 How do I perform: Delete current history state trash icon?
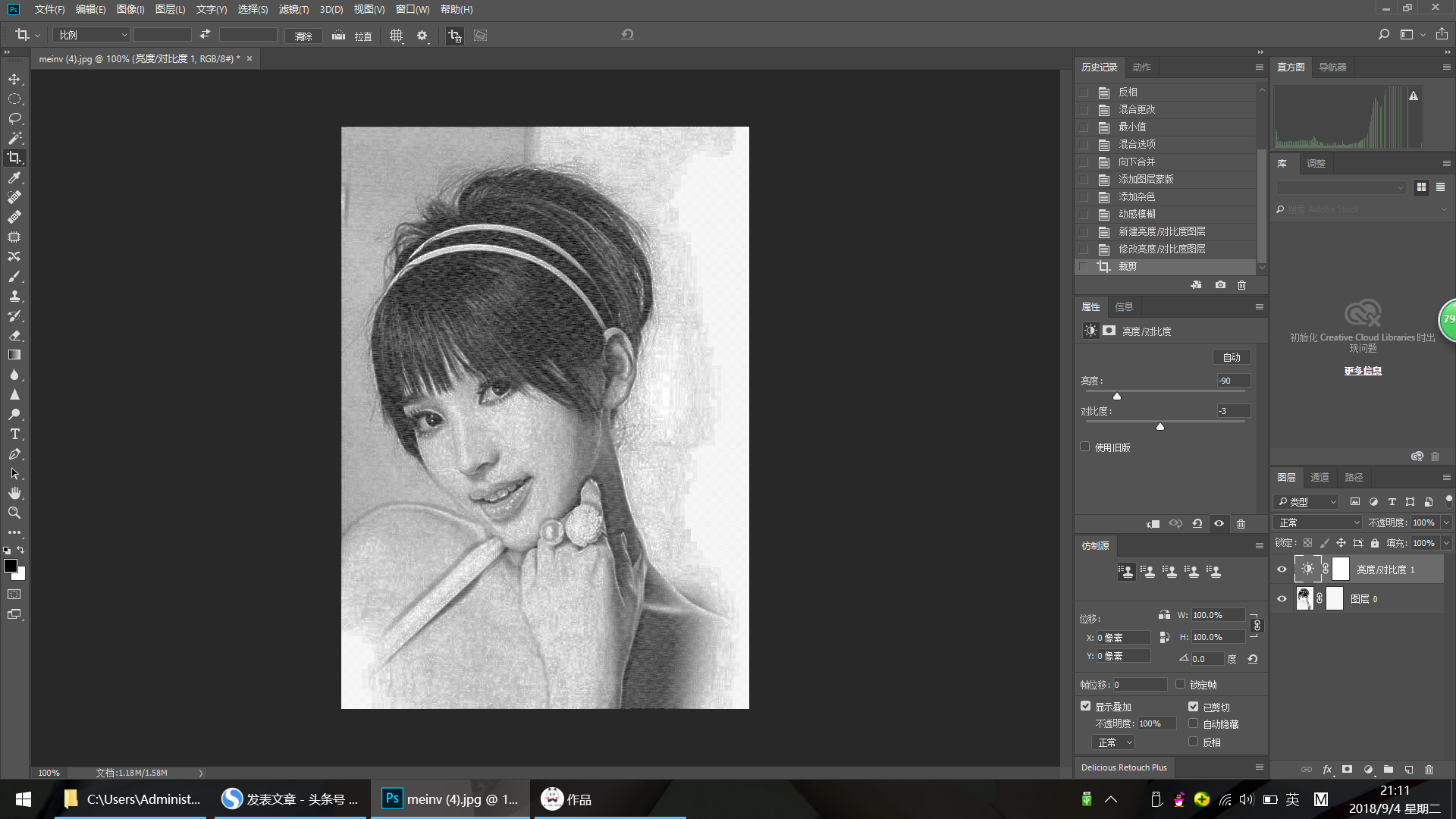(x=1241, y=285)
